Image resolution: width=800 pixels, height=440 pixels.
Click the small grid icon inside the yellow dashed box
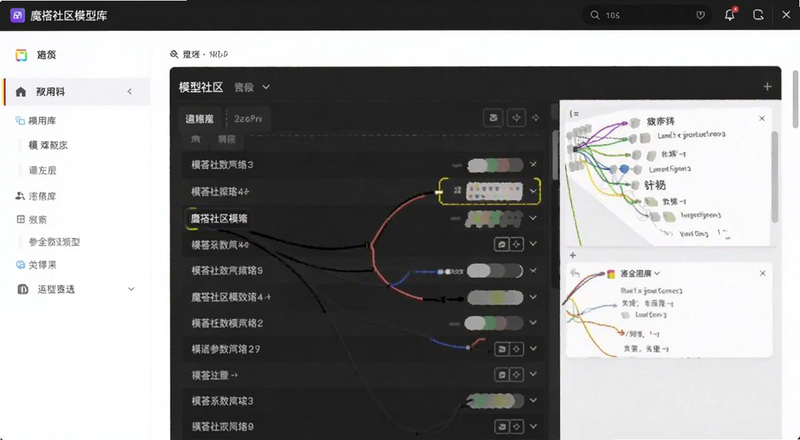pos(458,190)
